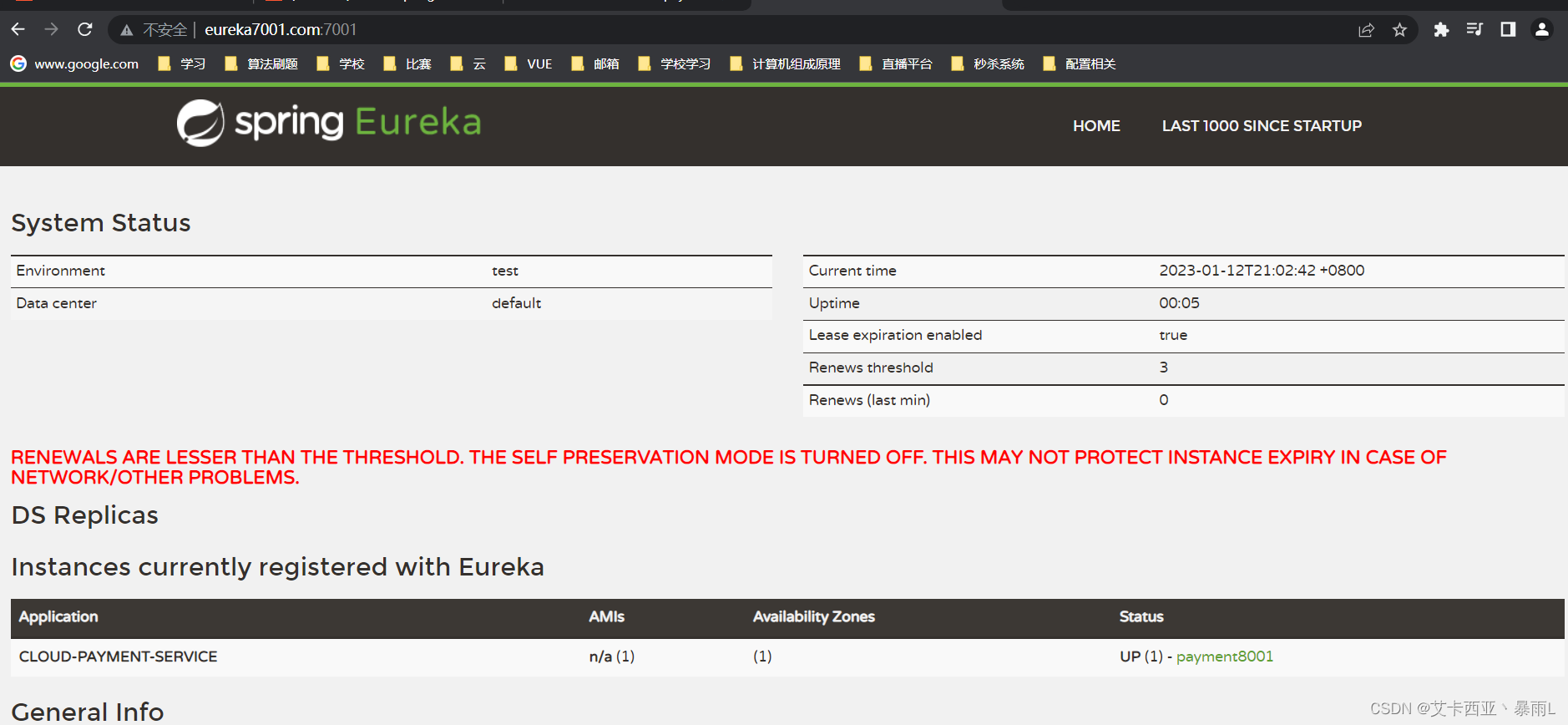Select the Renews threshold value 3
Screen dimensions: 1568x725
(x=1164, y=368)
